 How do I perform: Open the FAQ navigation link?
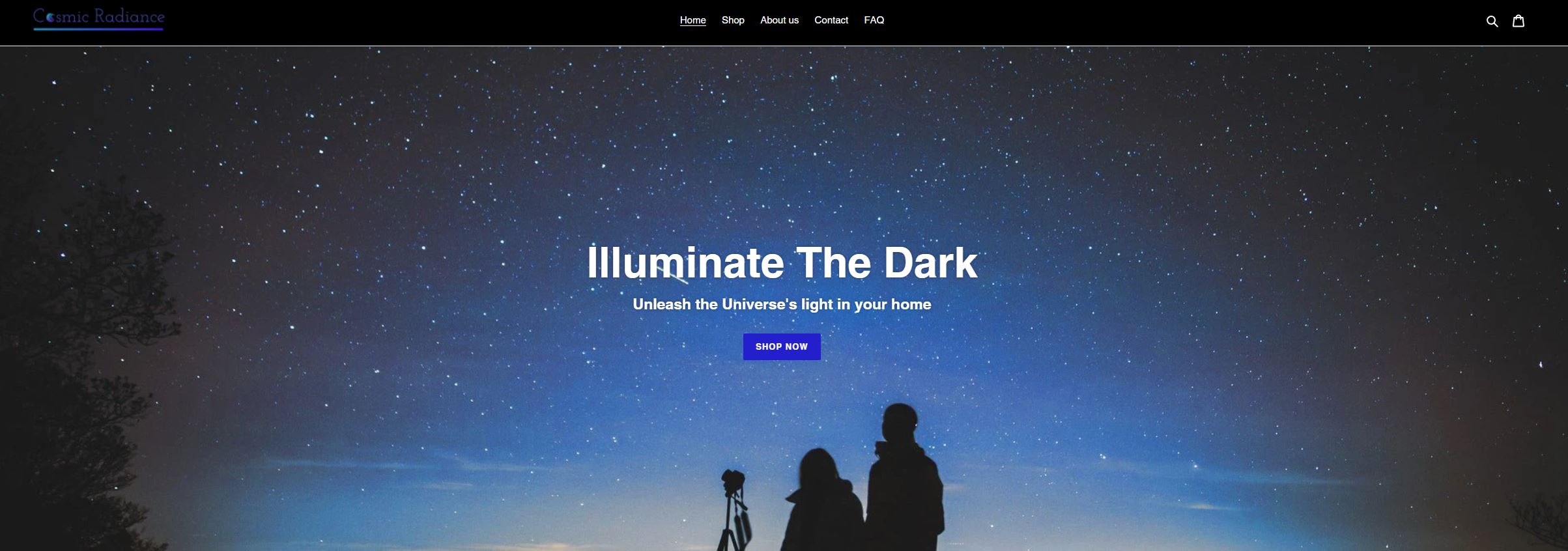(x=874, y=20)
